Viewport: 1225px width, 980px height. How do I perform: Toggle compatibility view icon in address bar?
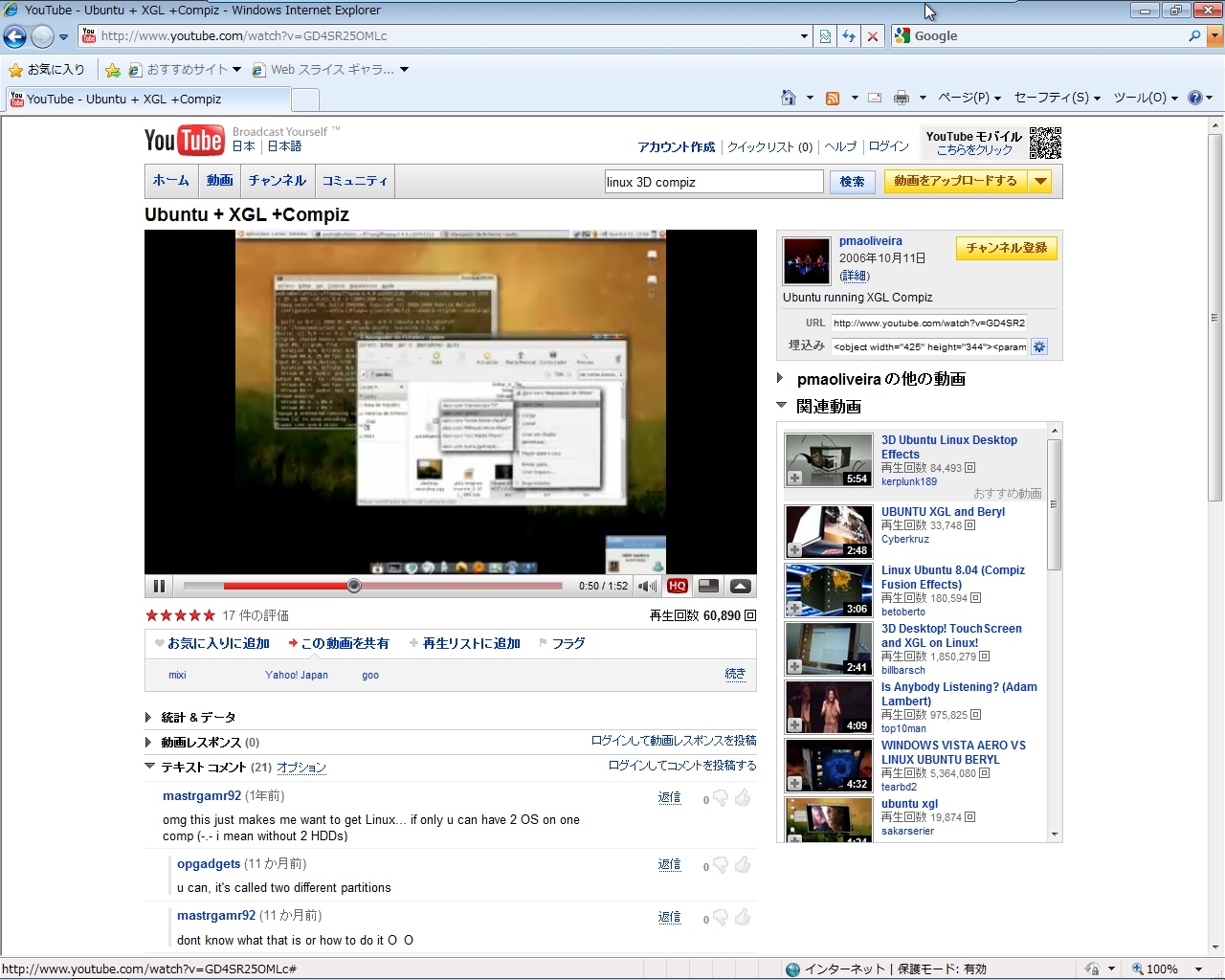(825, 36)
